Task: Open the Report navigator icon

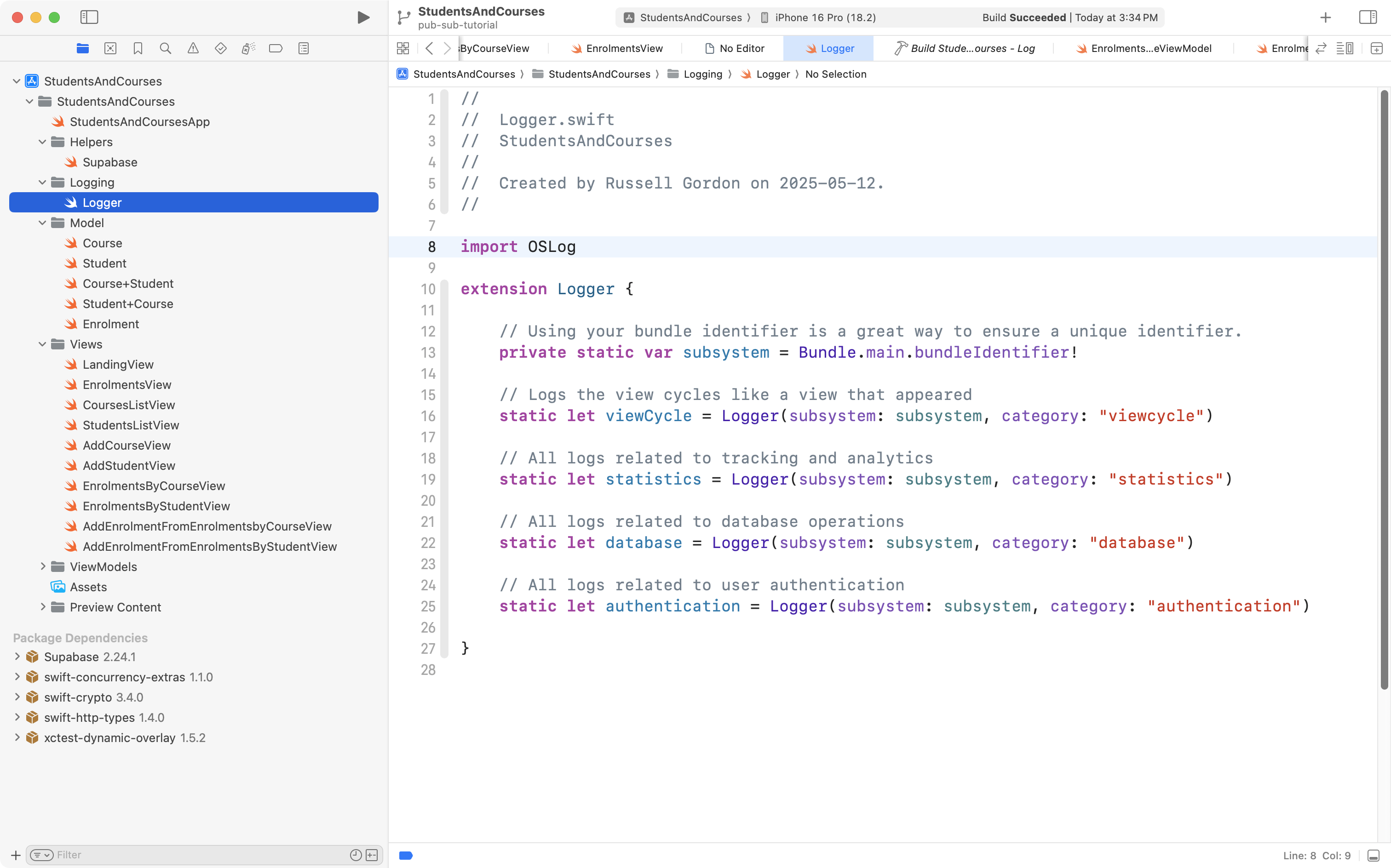Action: (304, 49)
